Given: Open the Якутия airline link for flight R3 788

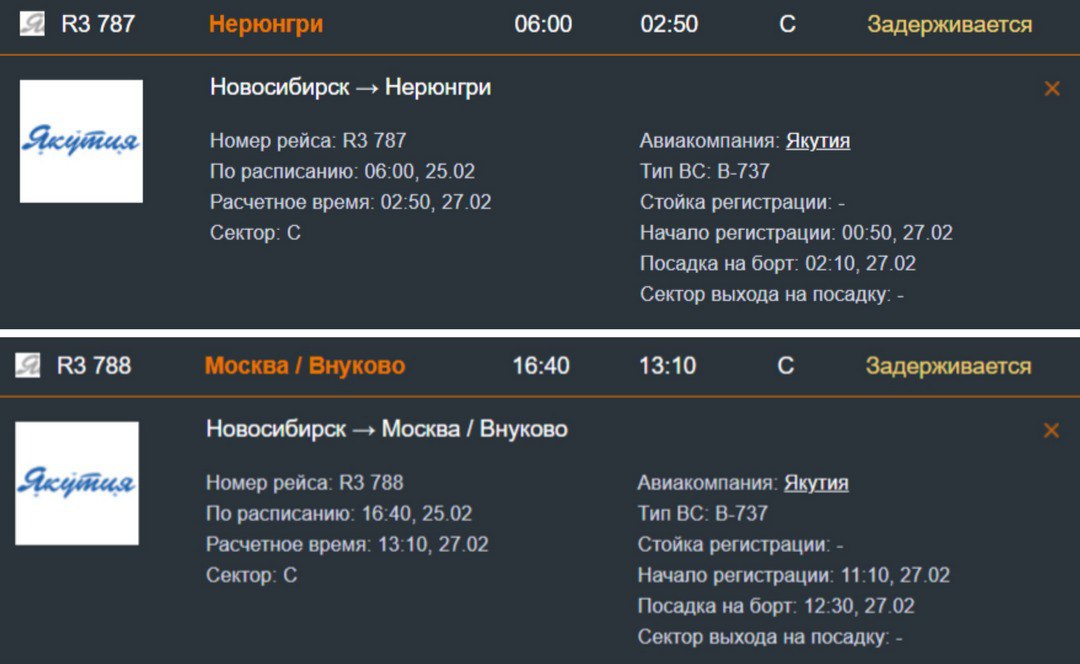Looking at the screenshot, I should [816, 483].
